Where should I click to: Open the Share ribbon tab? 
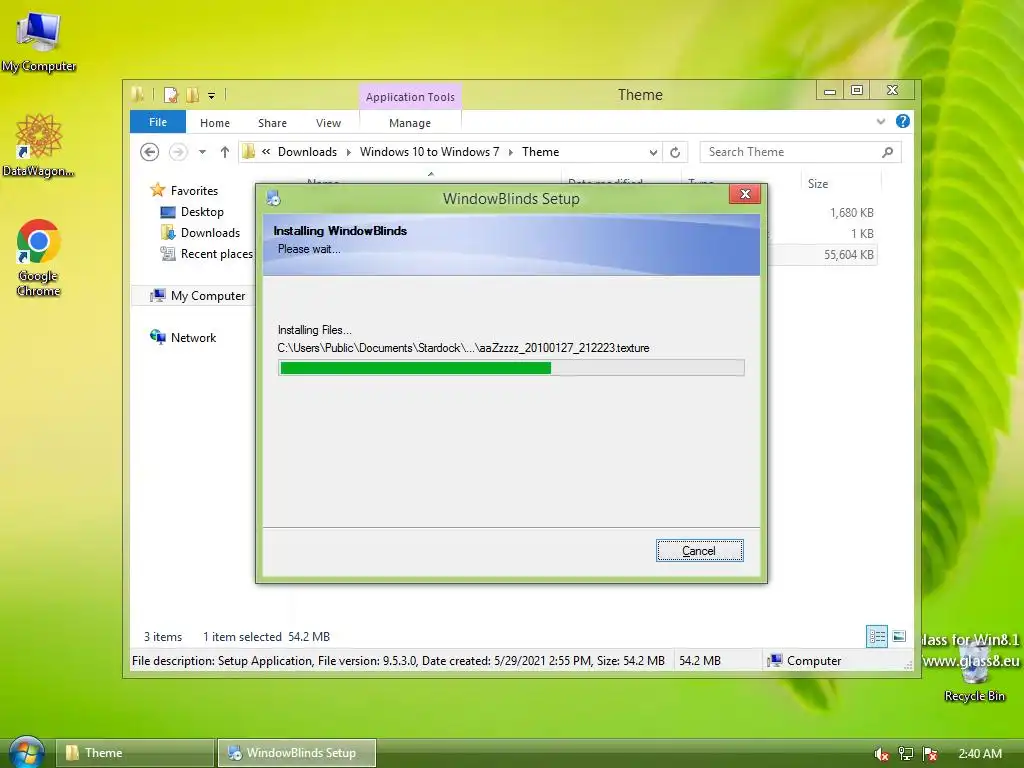(x=272, y=123)
